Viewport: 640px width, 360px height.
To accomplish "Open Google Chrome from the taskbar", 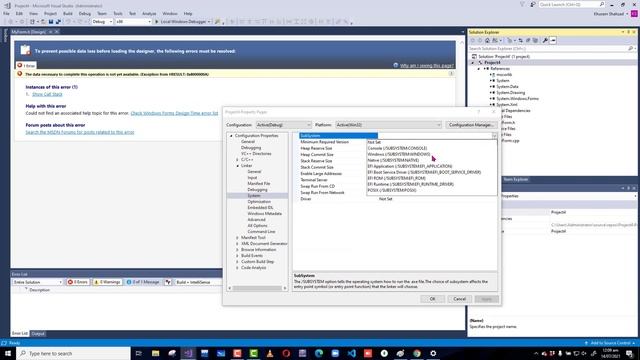I will (x=417, y=353).
